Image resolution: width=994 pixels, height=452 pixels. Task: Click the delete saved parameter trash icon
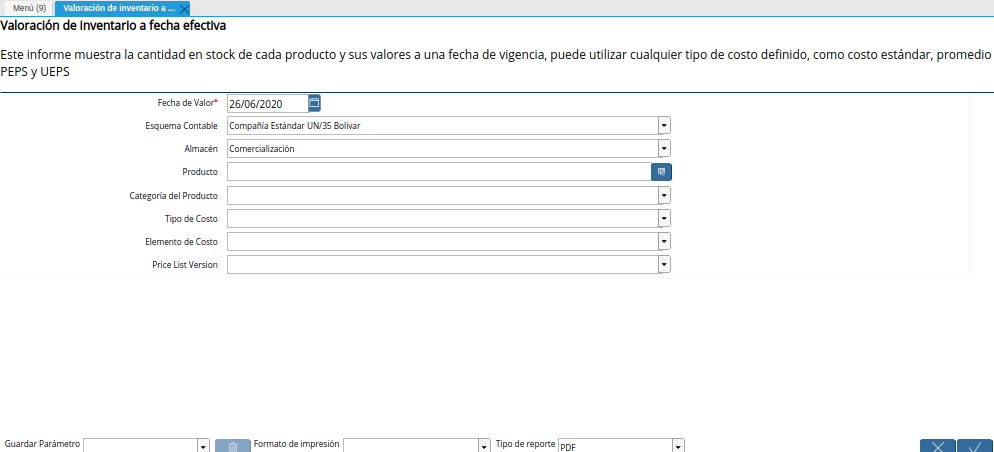click(232, 446)
